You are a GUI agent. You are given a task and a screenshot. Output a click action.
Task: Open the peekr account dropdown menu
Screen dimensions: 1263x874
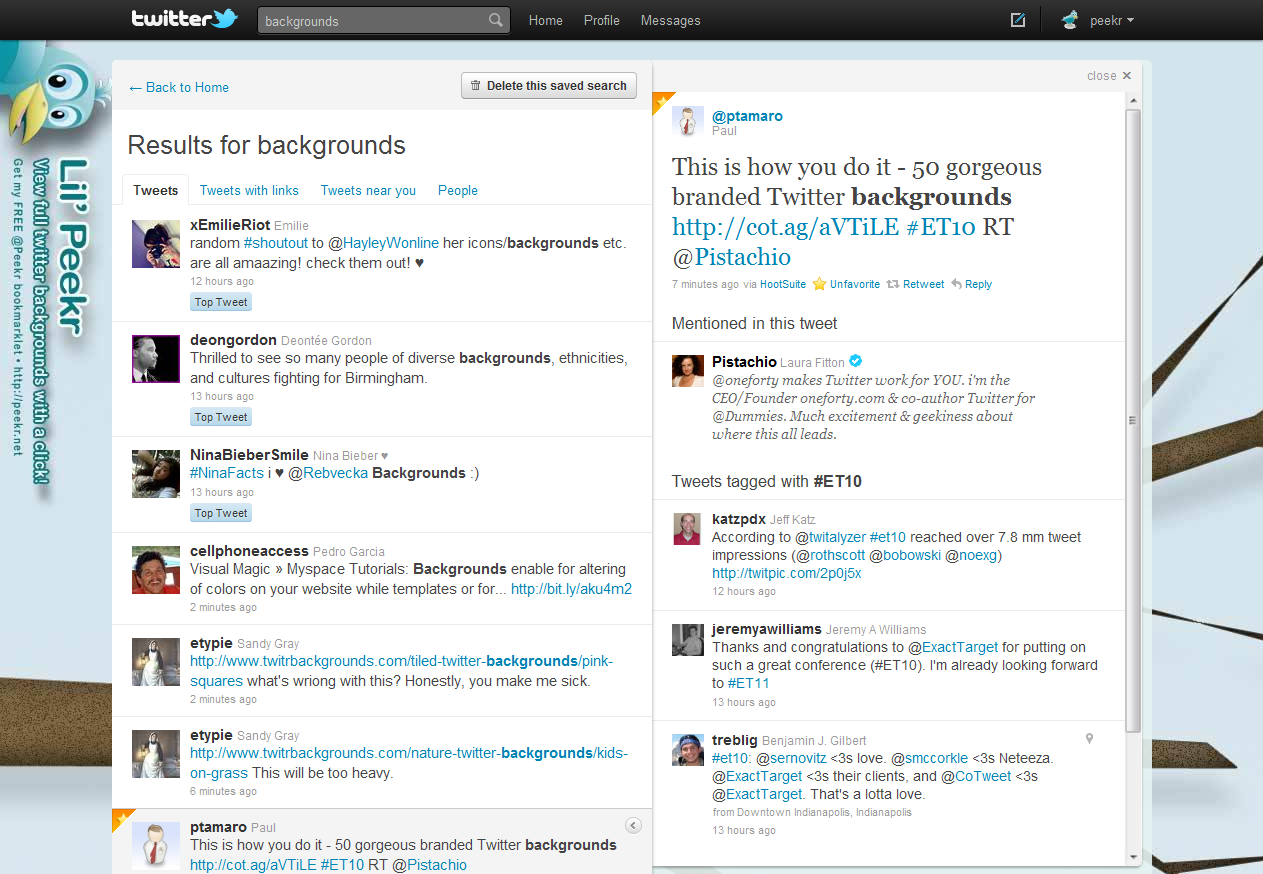click(1111, 20)
